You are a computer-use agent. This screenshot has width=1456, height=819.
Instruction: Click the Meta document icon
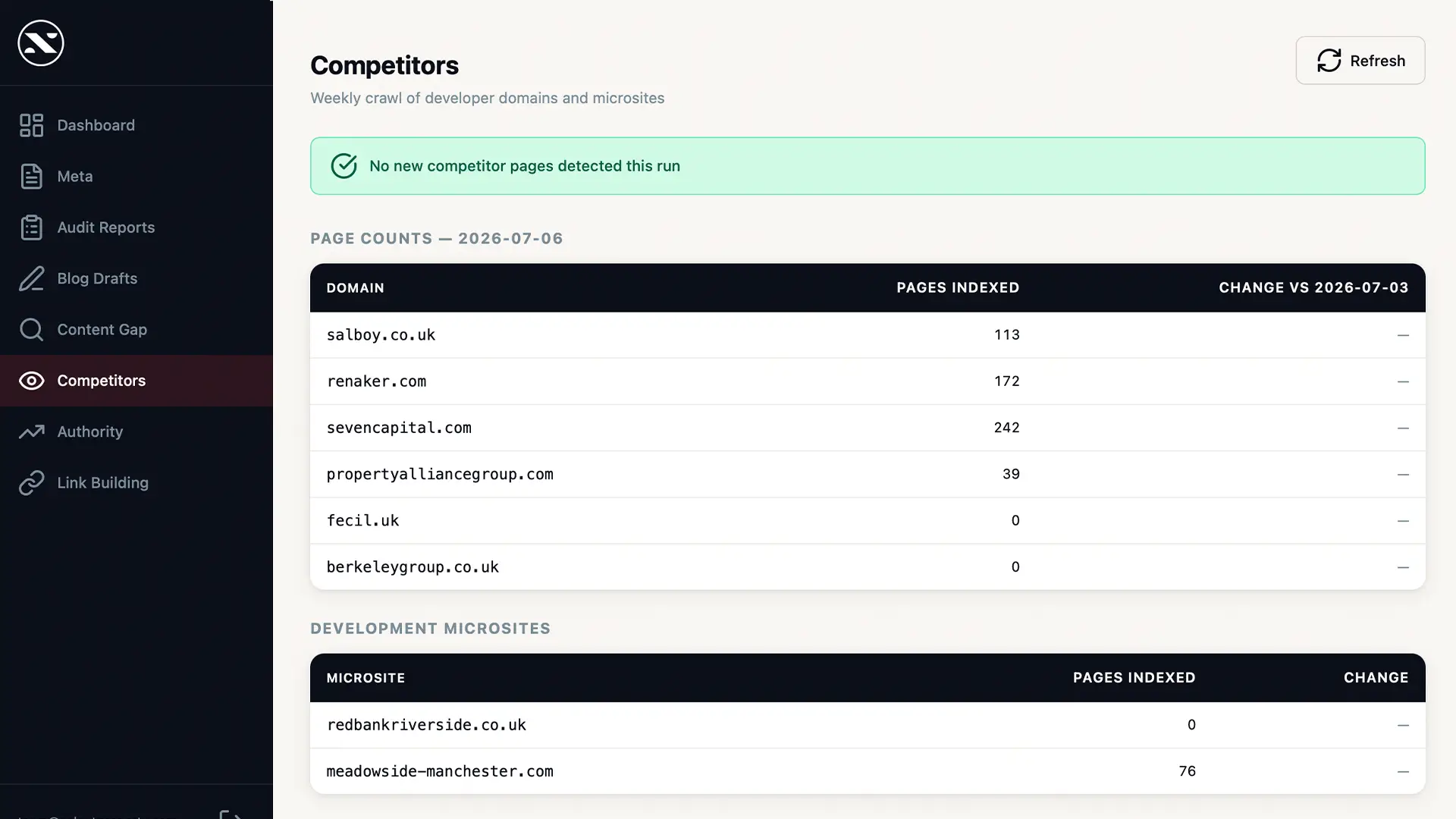pyautogui.click(x=31, y=176)
